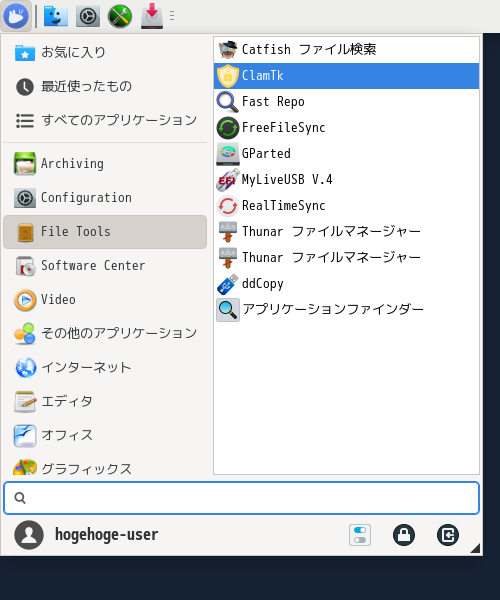500x600 pixels.
Task: Launch ClamTk antivirus
Action: pyautogui.click(x=346, y=76)
